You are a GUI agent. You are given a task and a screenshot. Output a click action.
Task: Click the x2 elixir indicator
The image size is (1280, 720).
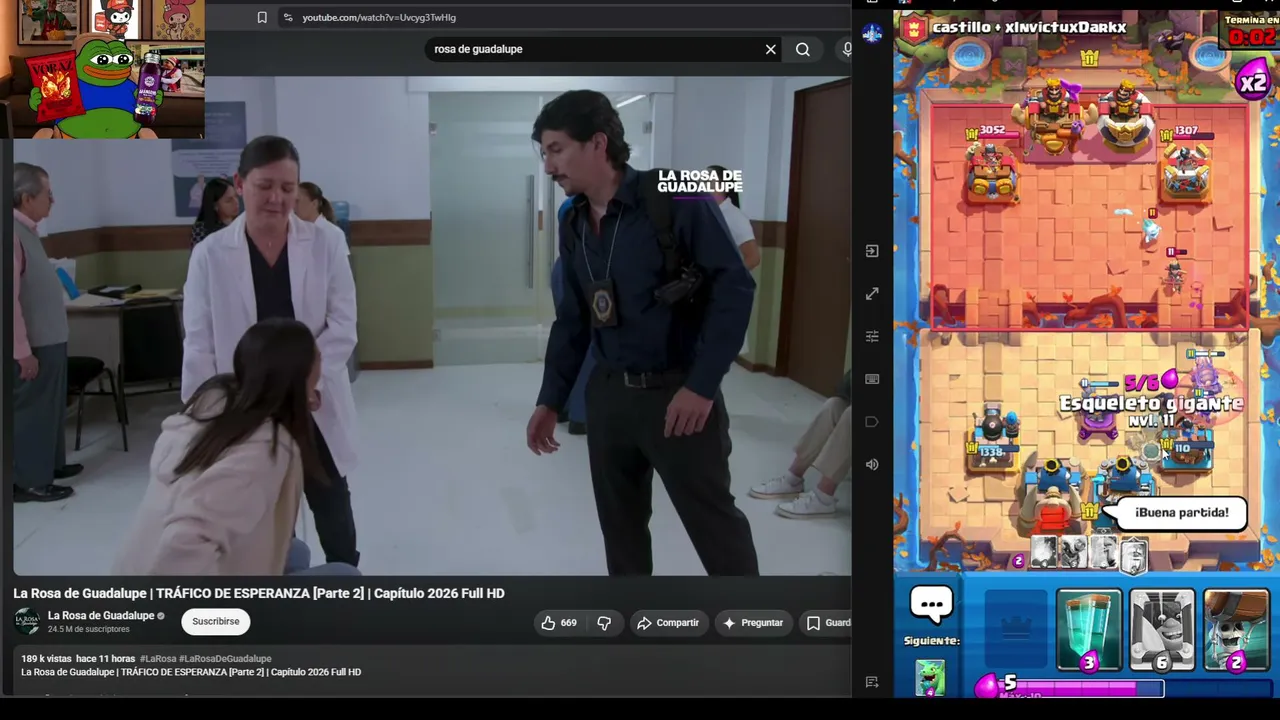pos(1253,81)
